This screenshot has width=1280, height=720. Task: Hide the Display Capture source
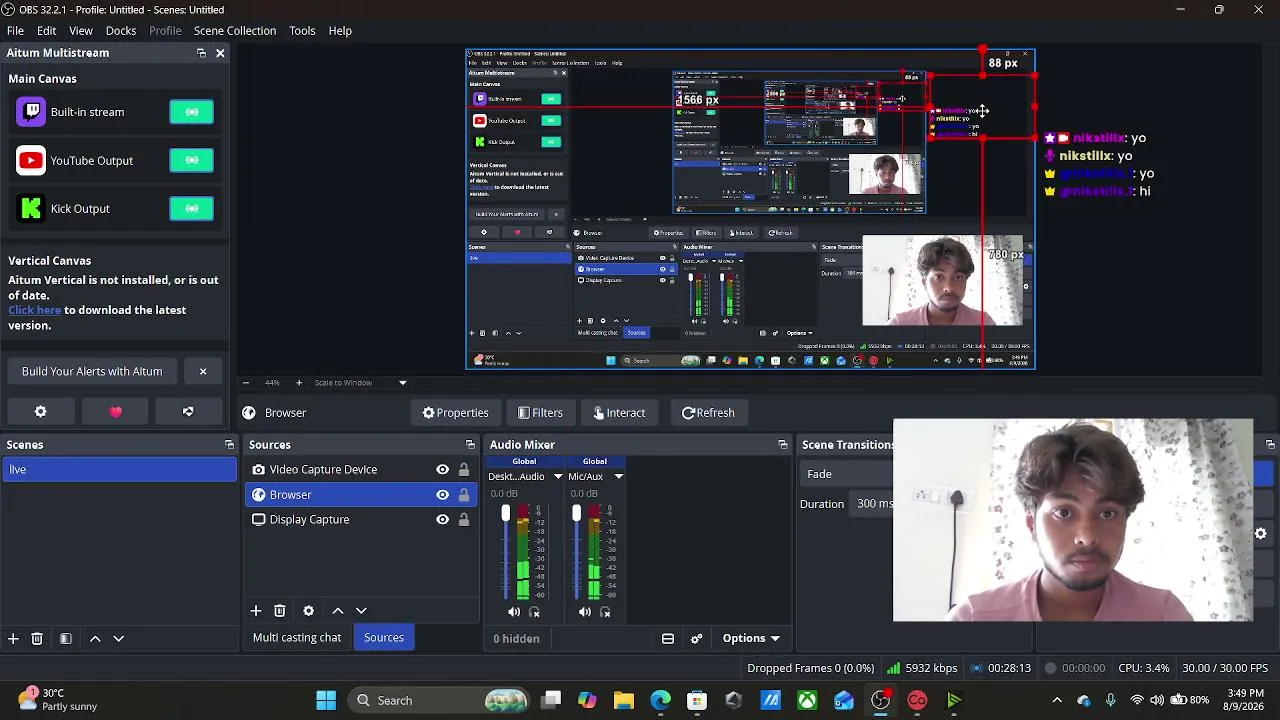coord(442,519)
